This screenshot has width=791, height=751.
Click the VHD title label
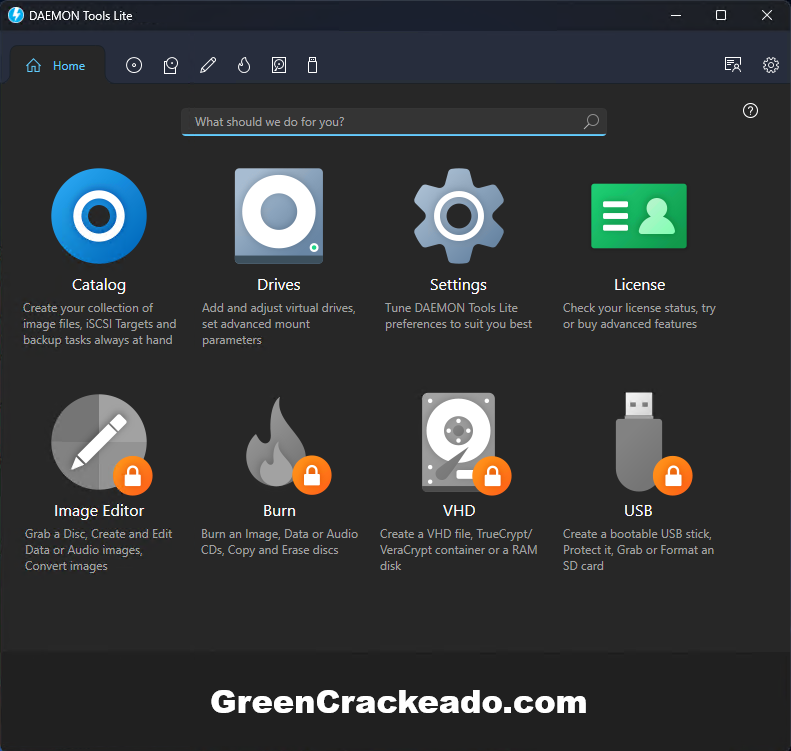point(459,511)
